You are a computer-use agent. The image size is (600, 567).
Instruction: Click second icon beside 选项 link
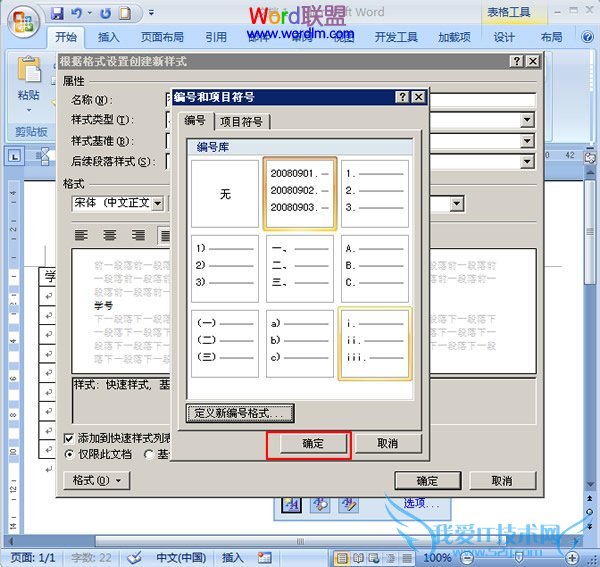[x=321, y=505]
